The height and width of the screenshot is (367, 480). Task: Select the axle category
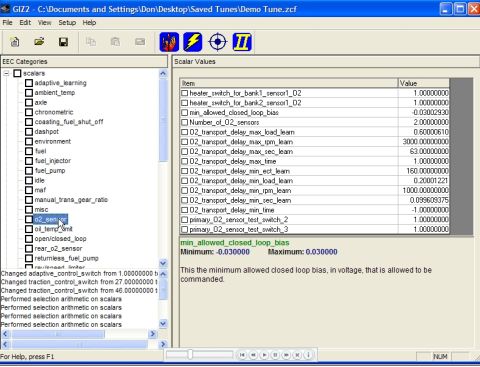pyautogui.click(x=41, y=102)
